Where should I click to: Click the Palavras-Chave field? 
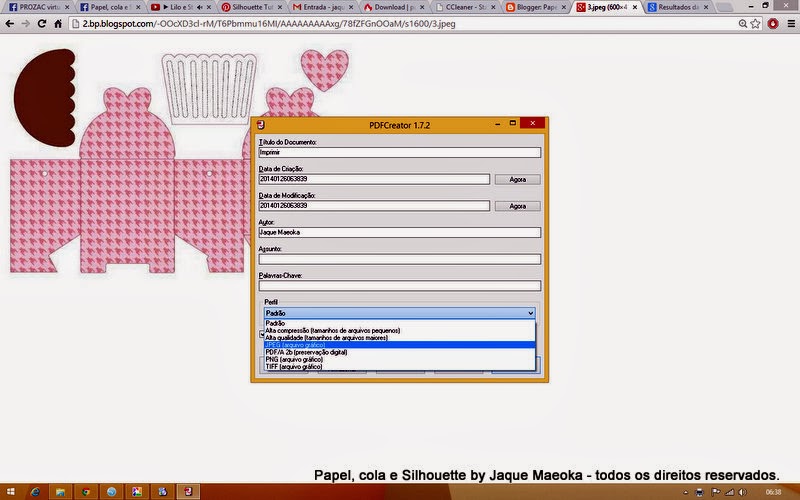pyautogui.click(x=399, y=286)
